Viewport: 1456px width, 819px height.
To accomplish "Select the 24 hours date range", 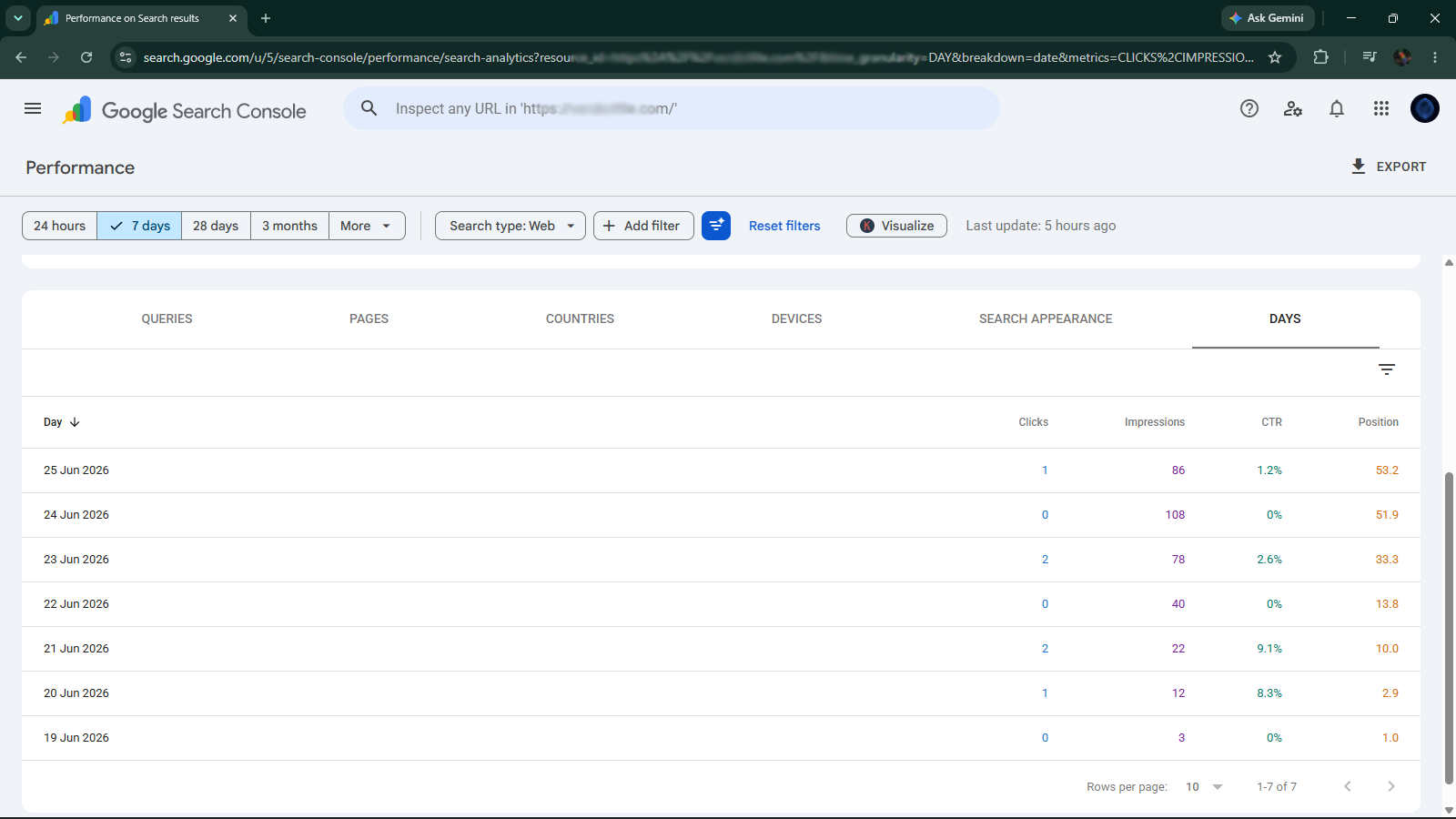I will tap(59, 226).
